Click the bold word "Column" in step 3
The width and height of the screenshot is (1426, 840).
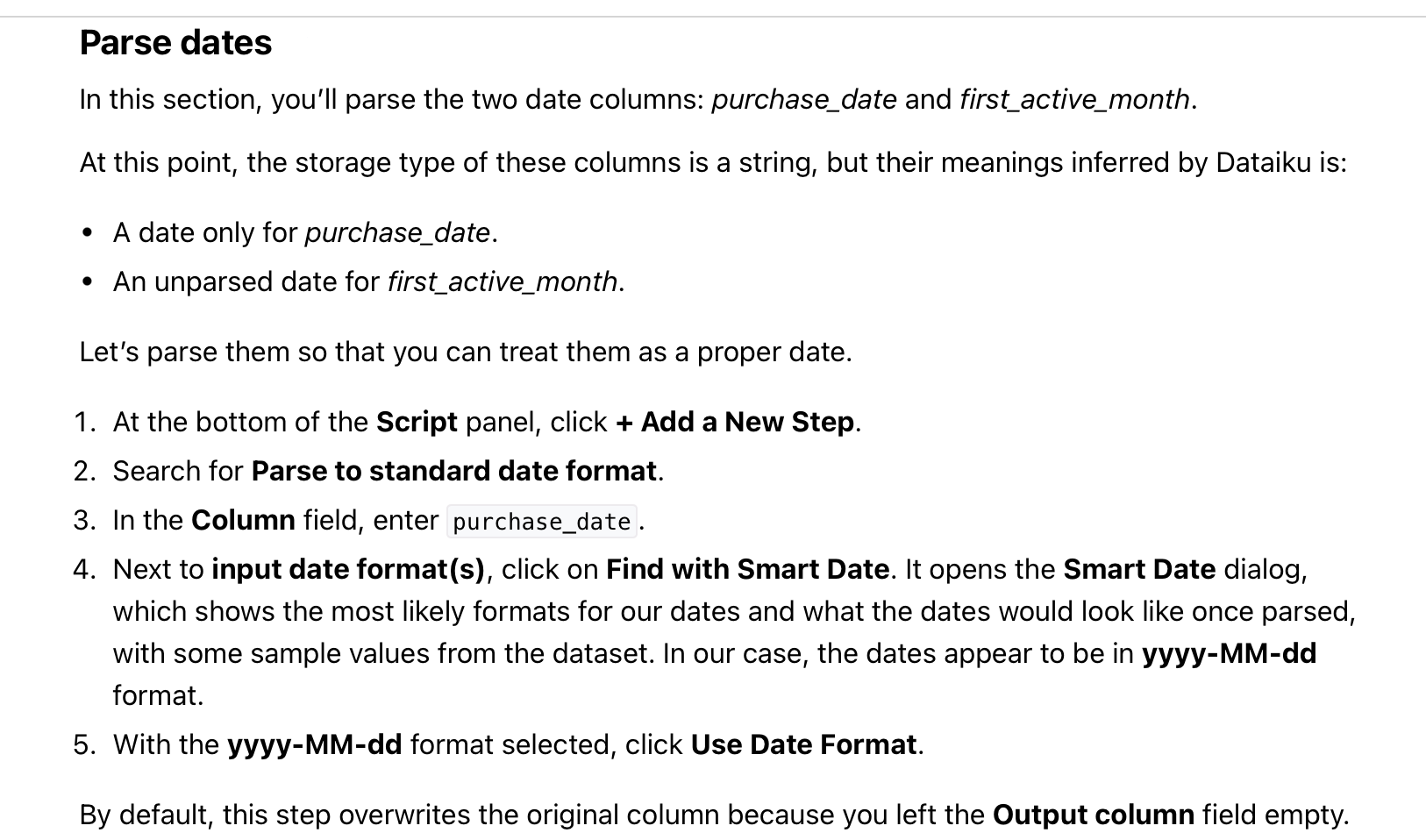coord(243,520)
